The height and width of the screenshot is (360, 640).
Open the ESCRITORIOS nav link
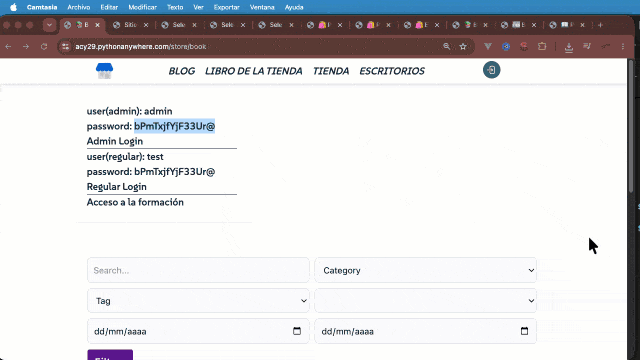pyautogui.click(x=392, y=71)
